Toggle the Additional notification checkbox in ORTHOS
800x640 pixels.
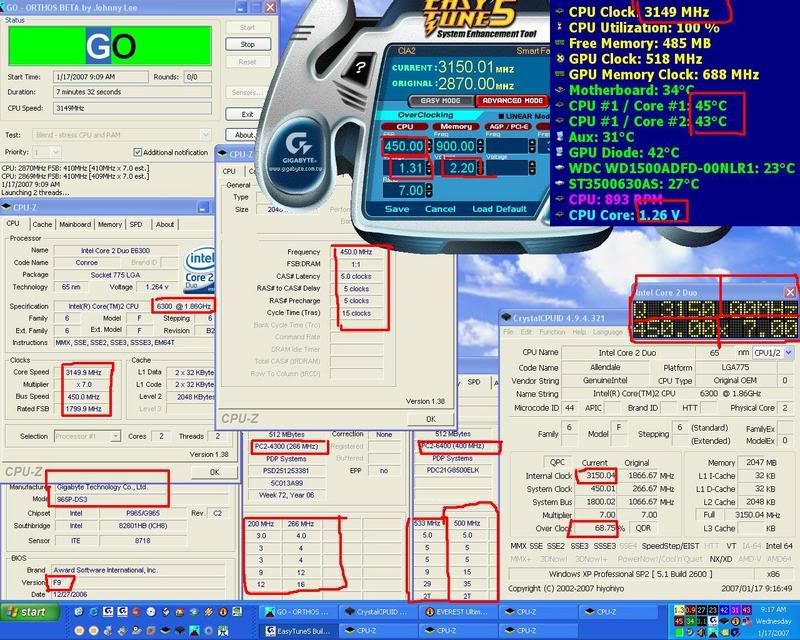(x=137, y=152)
